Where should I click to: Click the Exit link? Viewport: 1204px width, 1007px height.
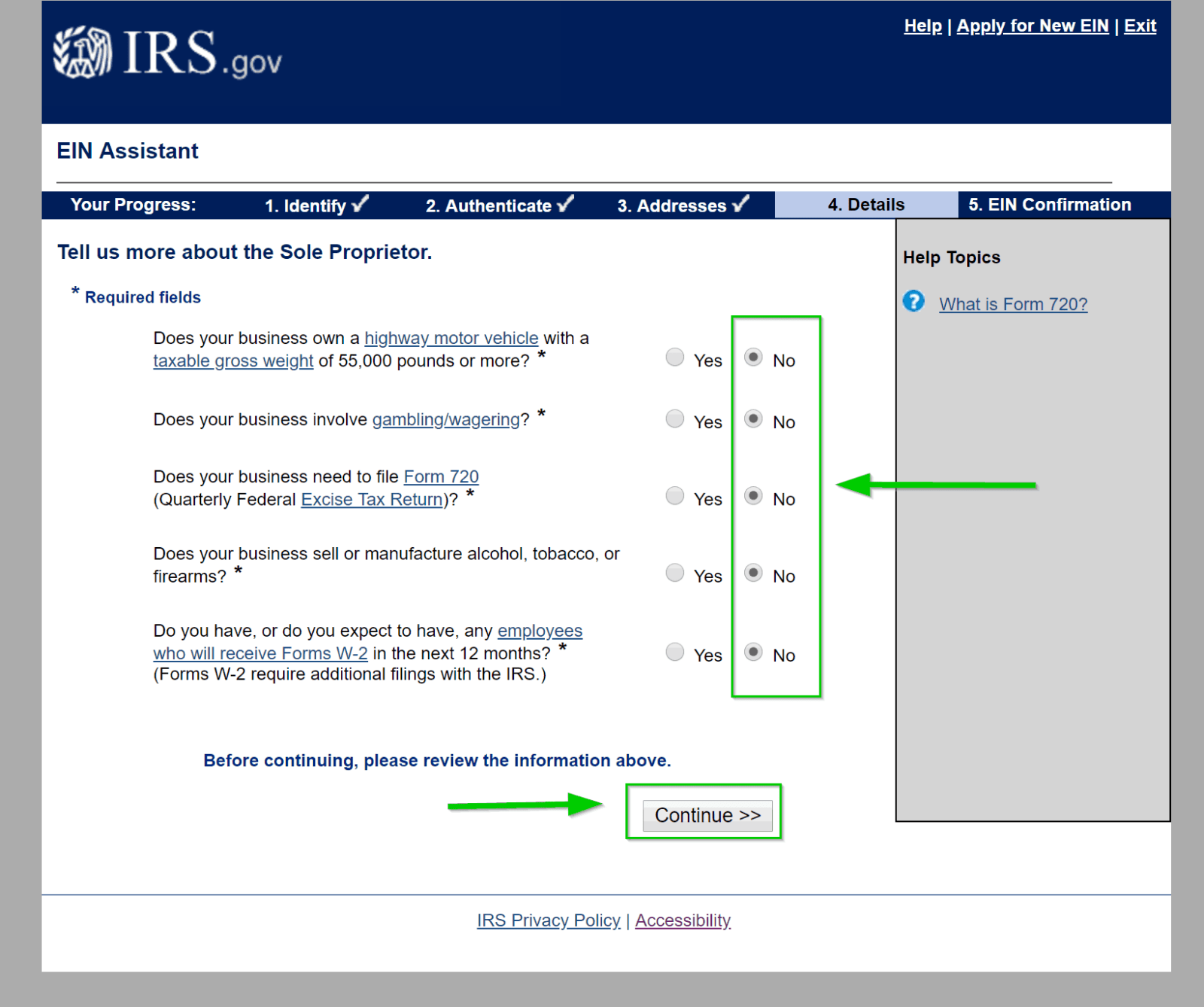pyautogui.click(x=1140, y=26)
